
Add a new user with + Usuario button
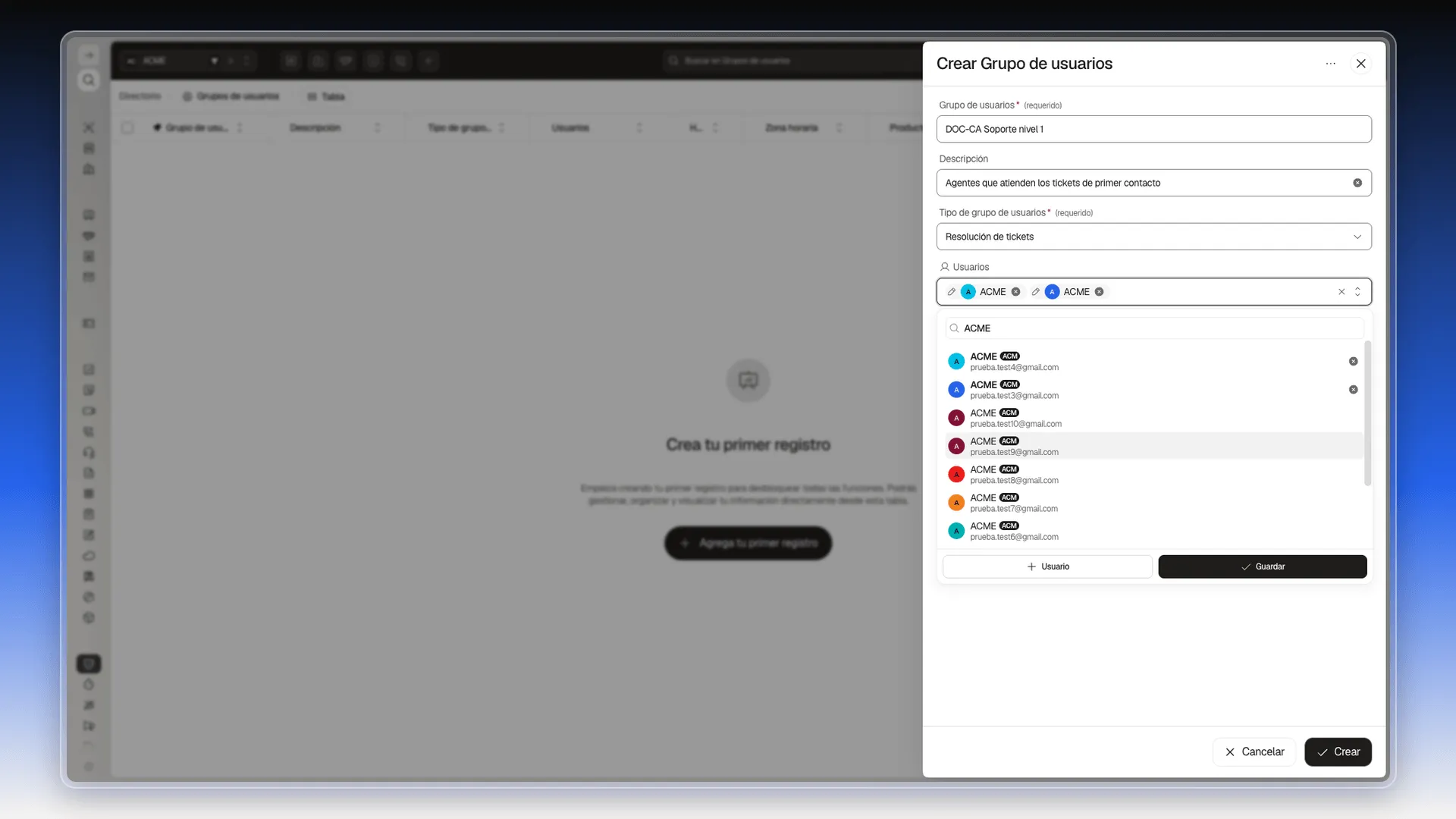coord(1047,566)
